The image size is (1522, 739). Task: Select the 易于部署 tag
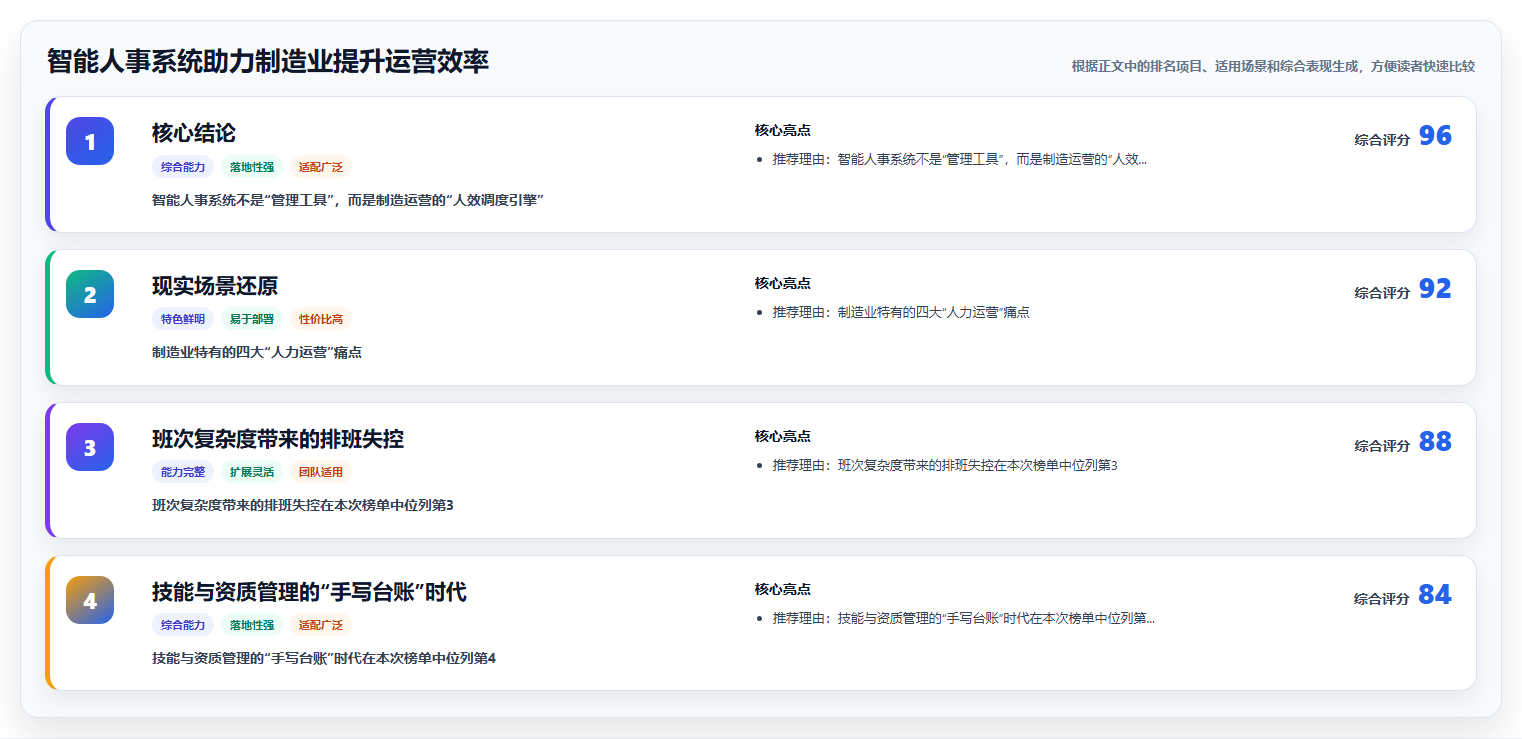click(252, 320)
